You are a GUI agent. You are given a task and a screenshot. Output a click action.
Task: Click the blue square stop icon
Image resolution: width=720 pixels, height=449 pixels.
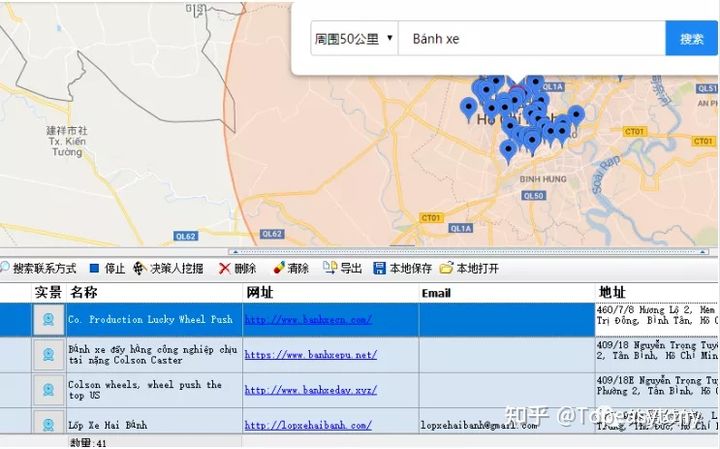pos(94,269)
